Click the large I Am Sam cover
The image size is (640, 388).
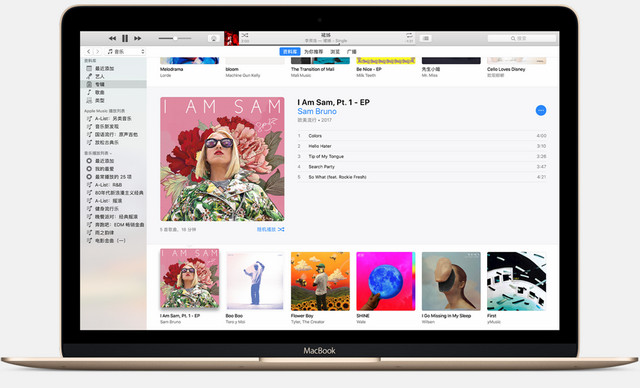click(222, 159)
